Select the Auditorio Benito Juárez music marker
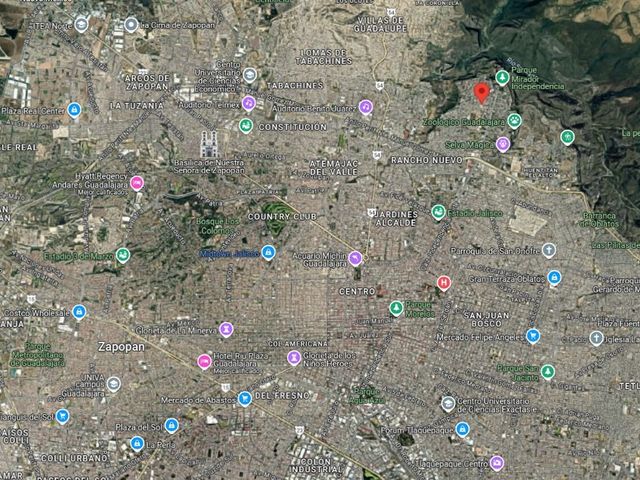 tap(366, 107)
